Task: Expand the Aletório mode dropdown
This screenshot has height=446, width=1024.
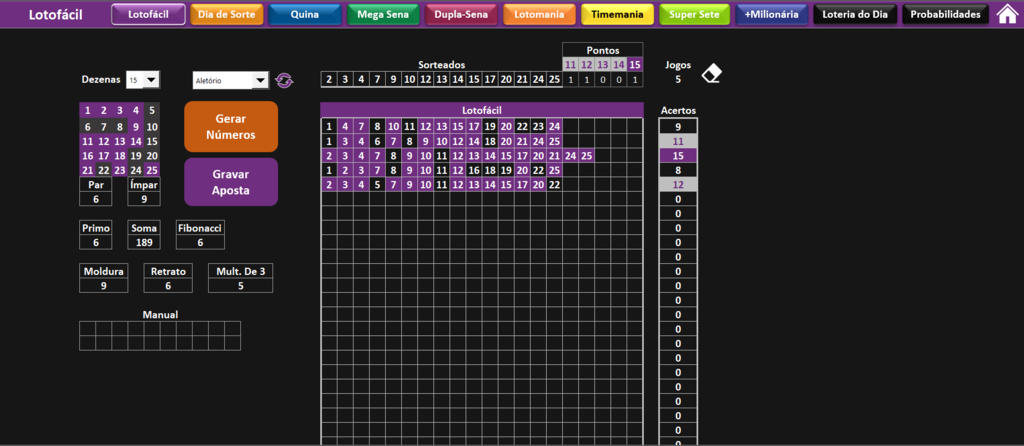Action: point(260,80)
